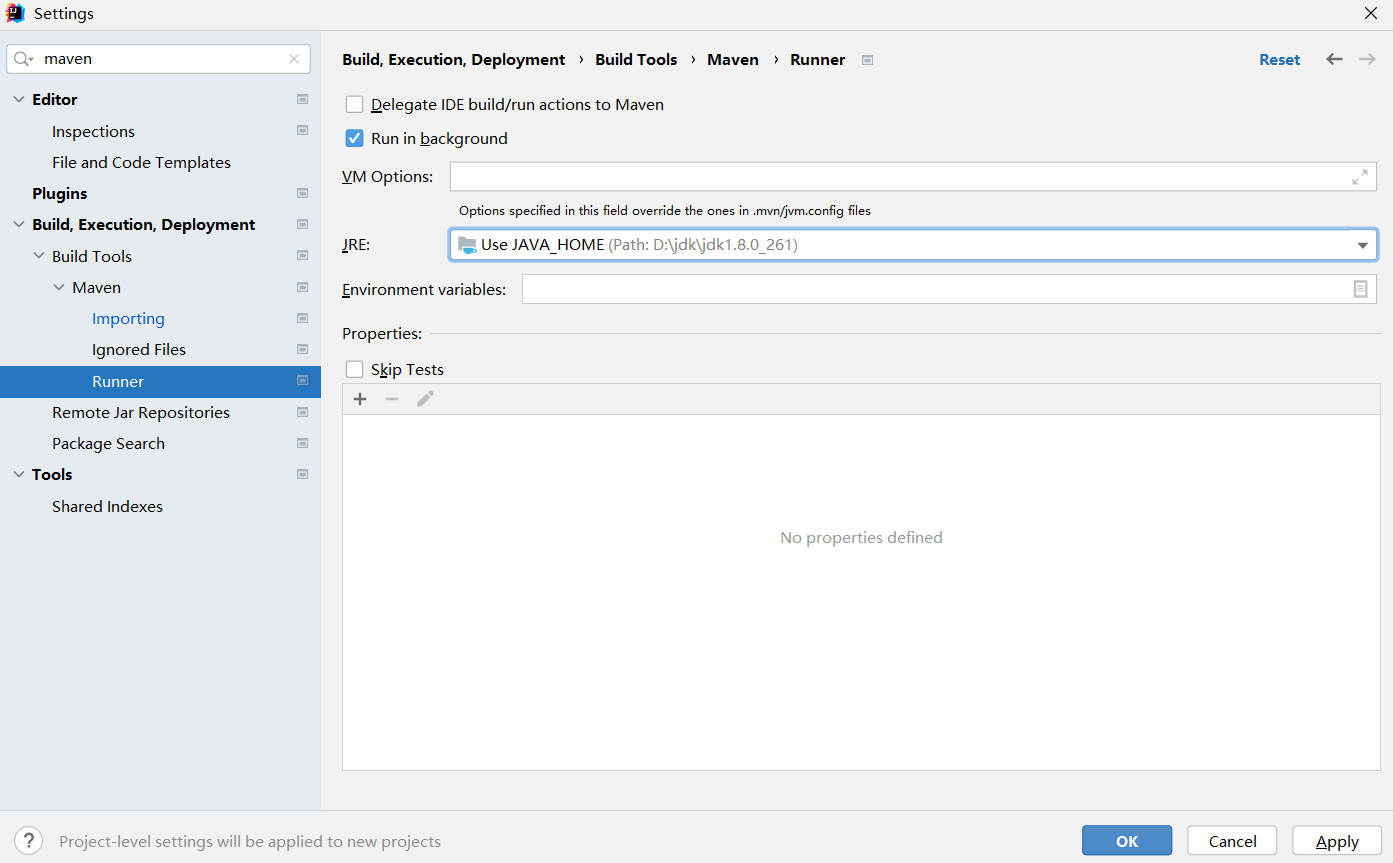Viewport: 1393px width, 863px height.
Task: Click project-level icon beside Build, Execution, Deployment
Action: pyautogui.click(x=302, y=225)
